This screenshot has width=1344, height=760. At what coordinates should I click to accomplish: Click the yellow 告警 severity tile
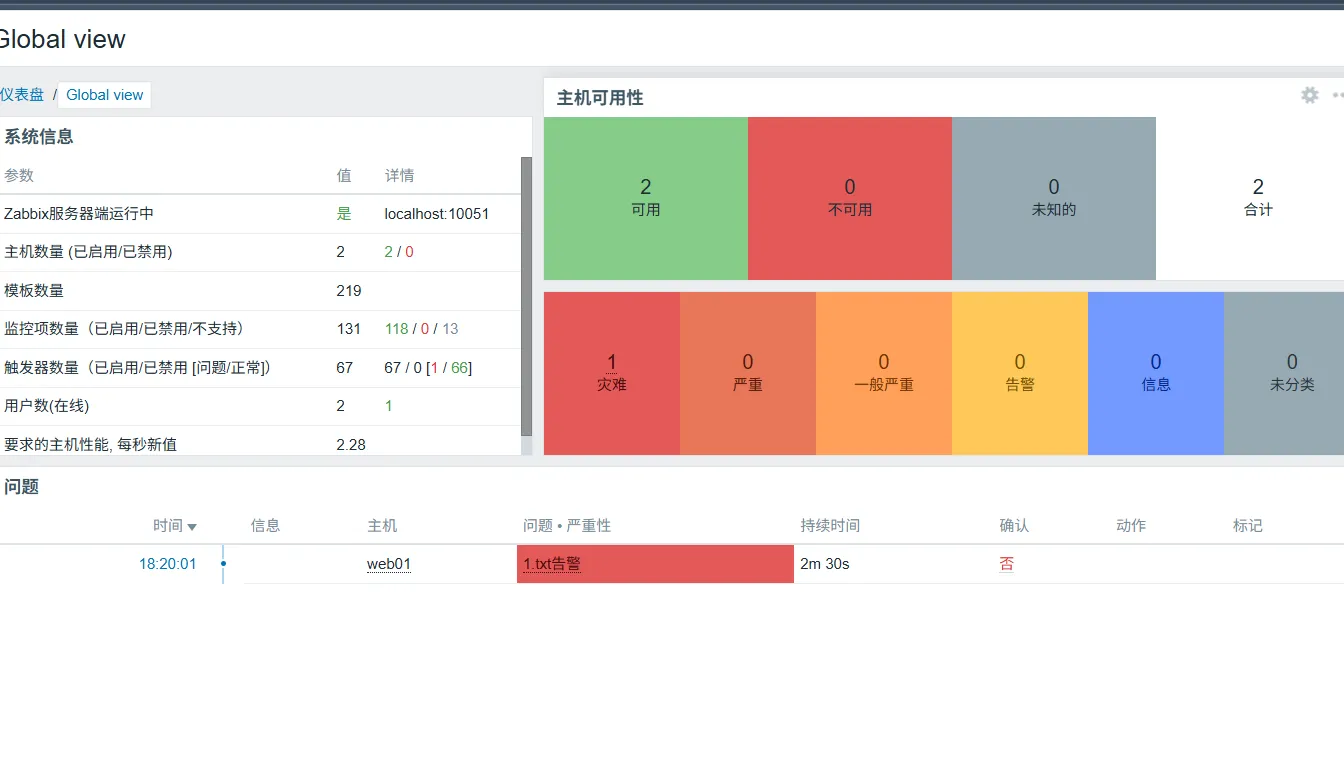coord(1019,373)
